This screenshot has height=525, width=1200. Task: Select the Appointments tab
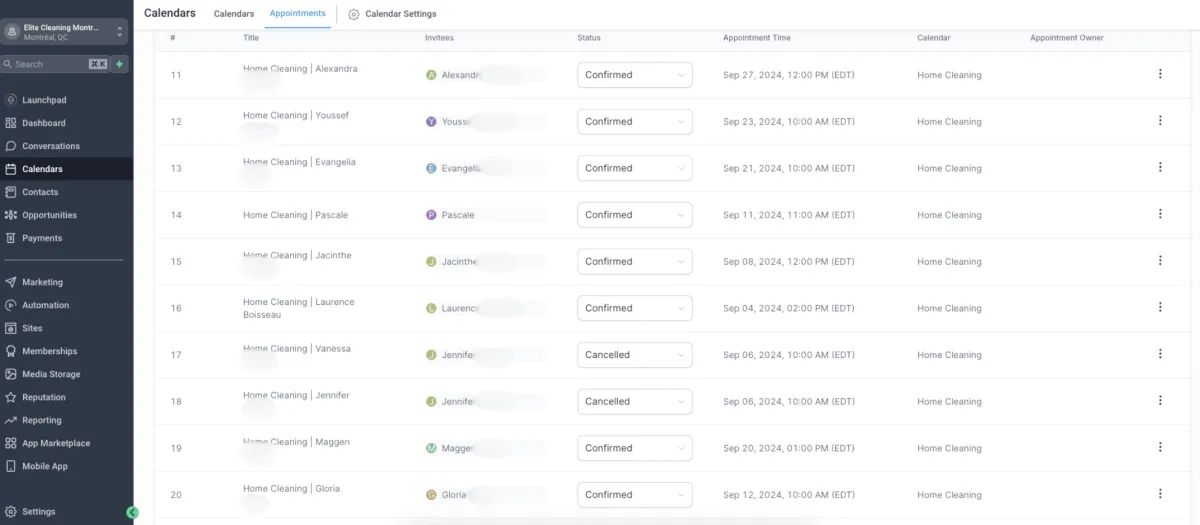(297, 14)
